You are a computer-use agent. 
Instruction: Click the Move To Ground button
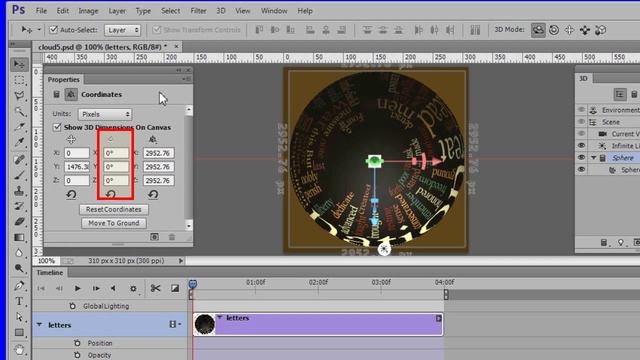click(x=114, y=223)
